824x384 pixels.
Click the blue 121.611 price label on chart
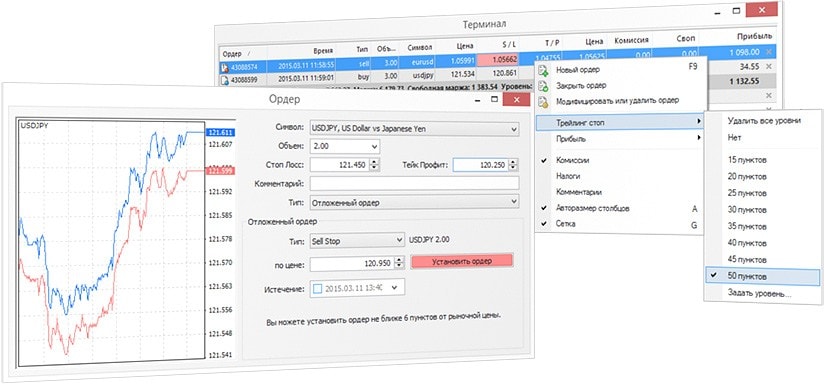221,133
